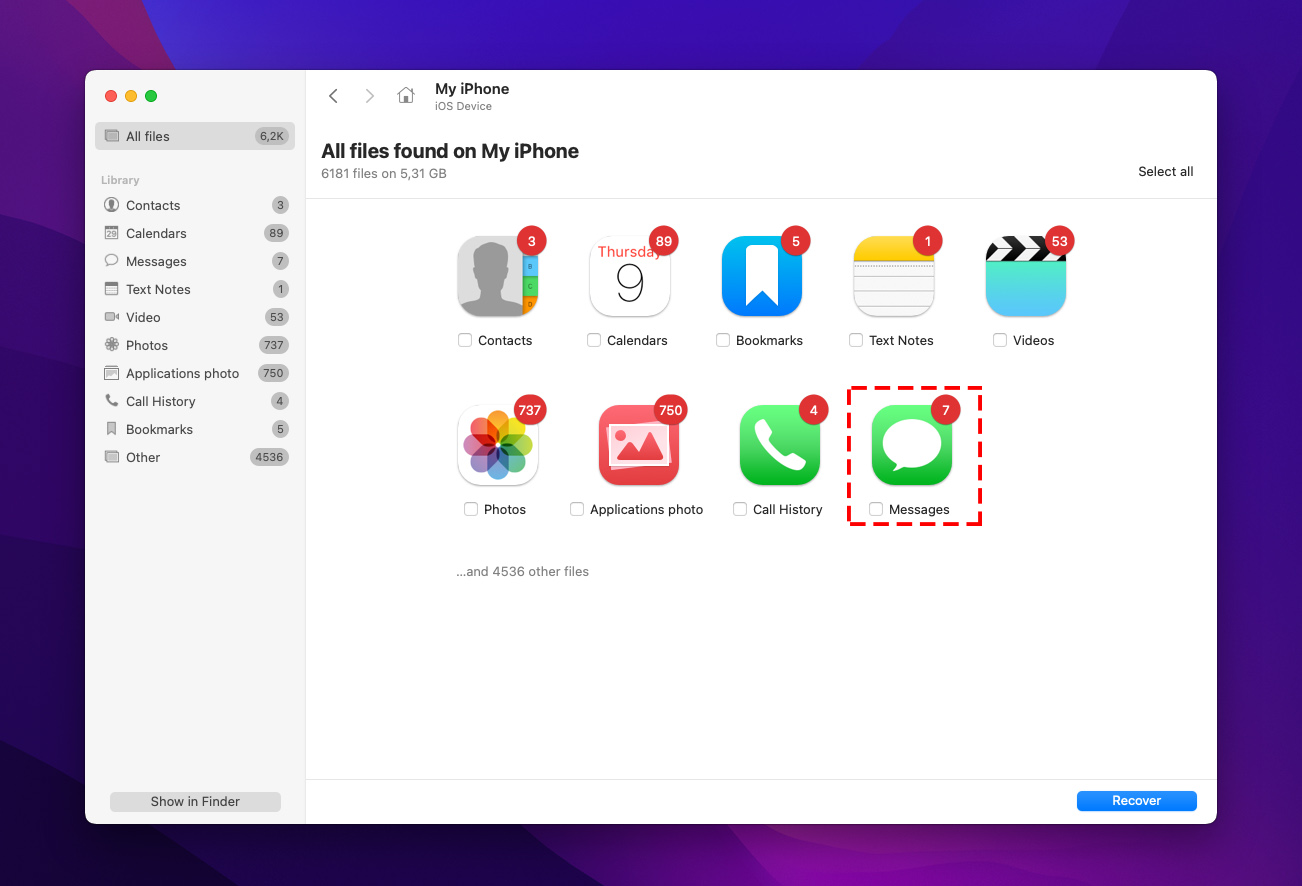
Task: Click the Bookmarks ribbon icon in sidebar
Action: click(x=111, y=429)
